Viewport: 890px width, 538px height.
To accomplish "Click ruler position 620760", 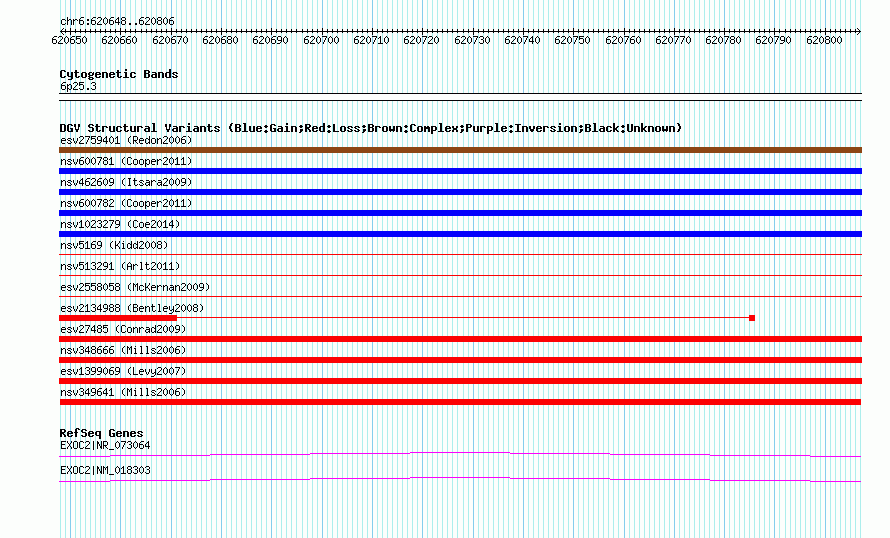I will tap(623, 40).
